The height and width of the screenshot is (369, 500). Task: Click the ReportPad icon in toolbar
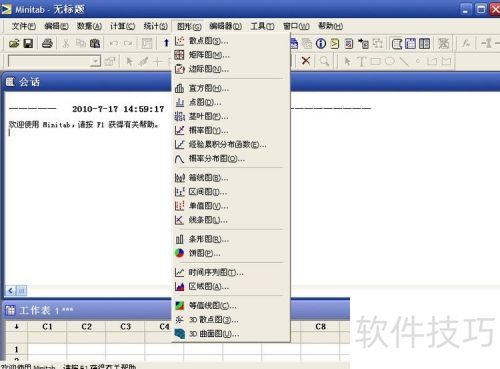click(349, 44)
